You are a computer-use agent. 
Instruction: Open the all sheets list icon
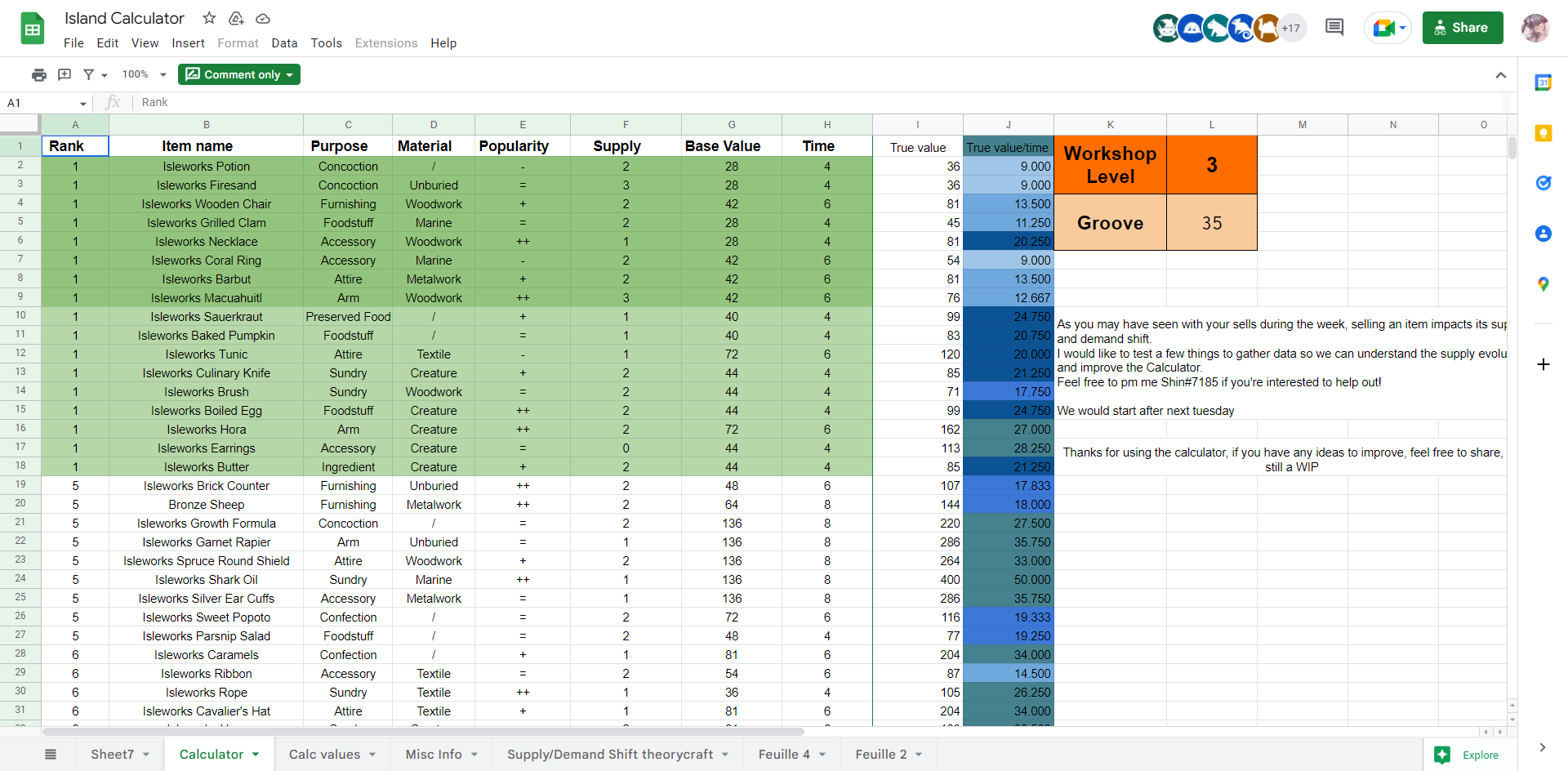(x=51, y=755)
